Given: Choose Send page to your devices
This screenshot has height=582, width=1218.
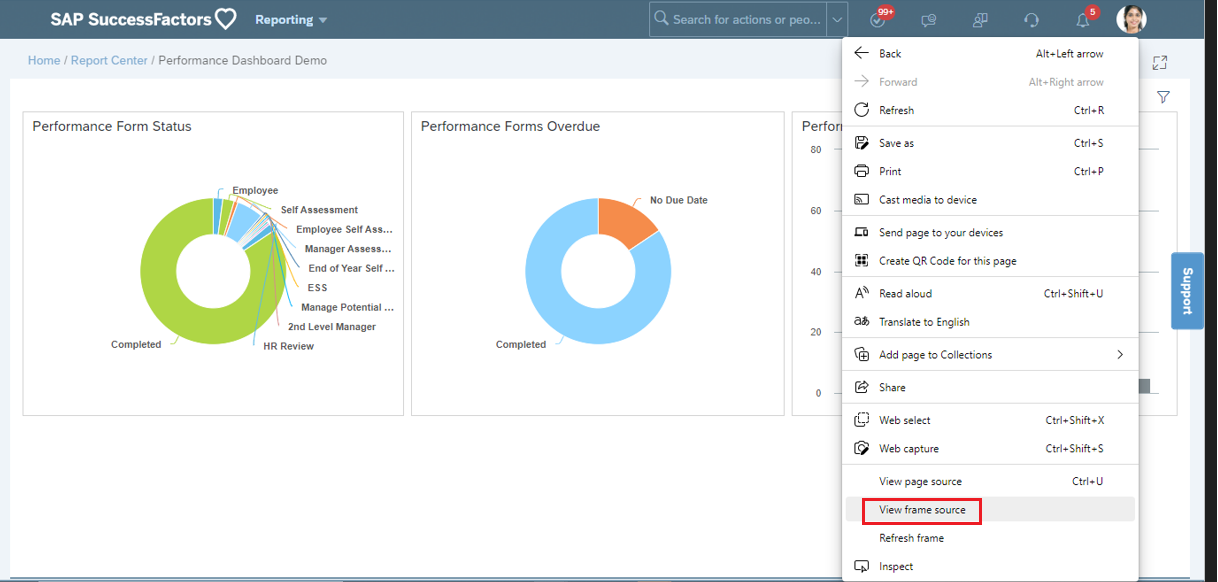Looking at the screenshot, I should click(x=991, y=232).
